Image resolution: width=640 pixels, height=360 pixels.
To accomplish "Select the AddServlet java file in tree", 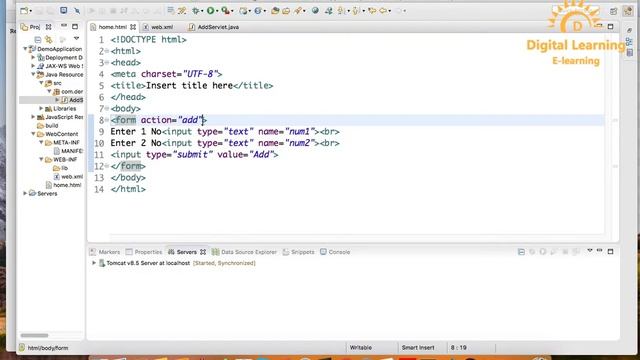I will coord(72,100).
